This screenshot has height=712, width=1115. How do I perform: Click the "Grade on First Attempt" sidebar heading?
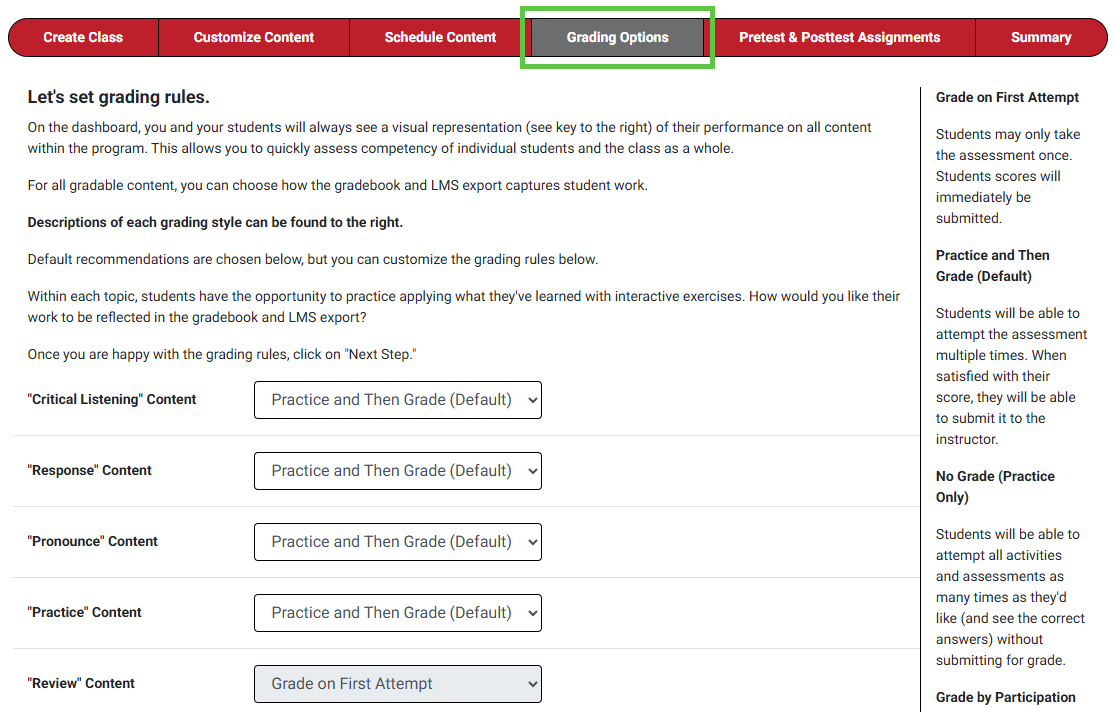click(x=1007, y=97)
